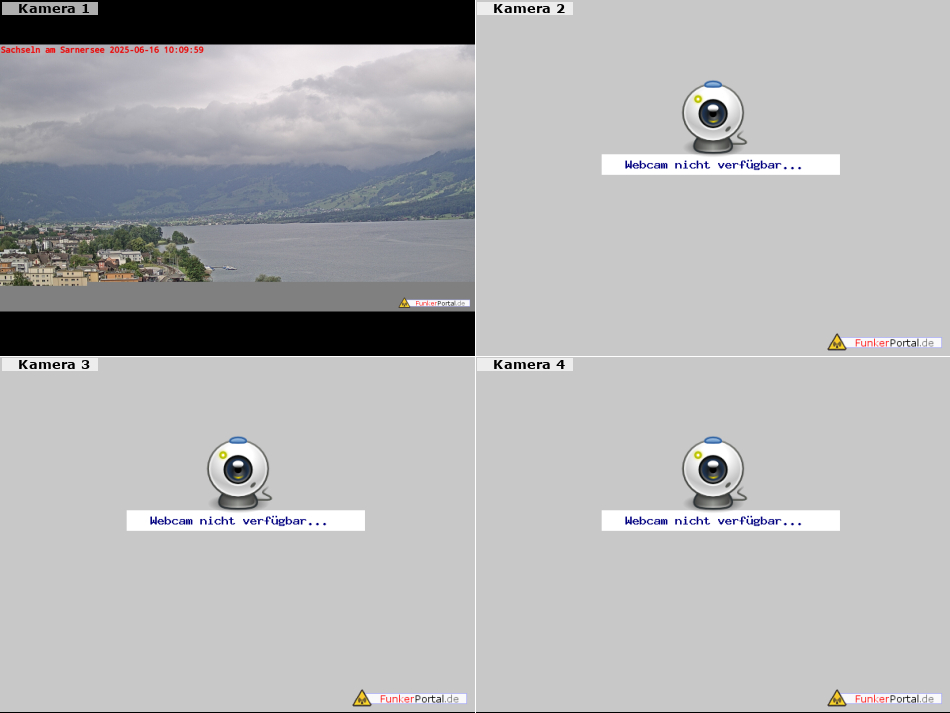Click the webcam icon in Kamera 2
Viewport: 950px width, 713px height.
(714, 117)
